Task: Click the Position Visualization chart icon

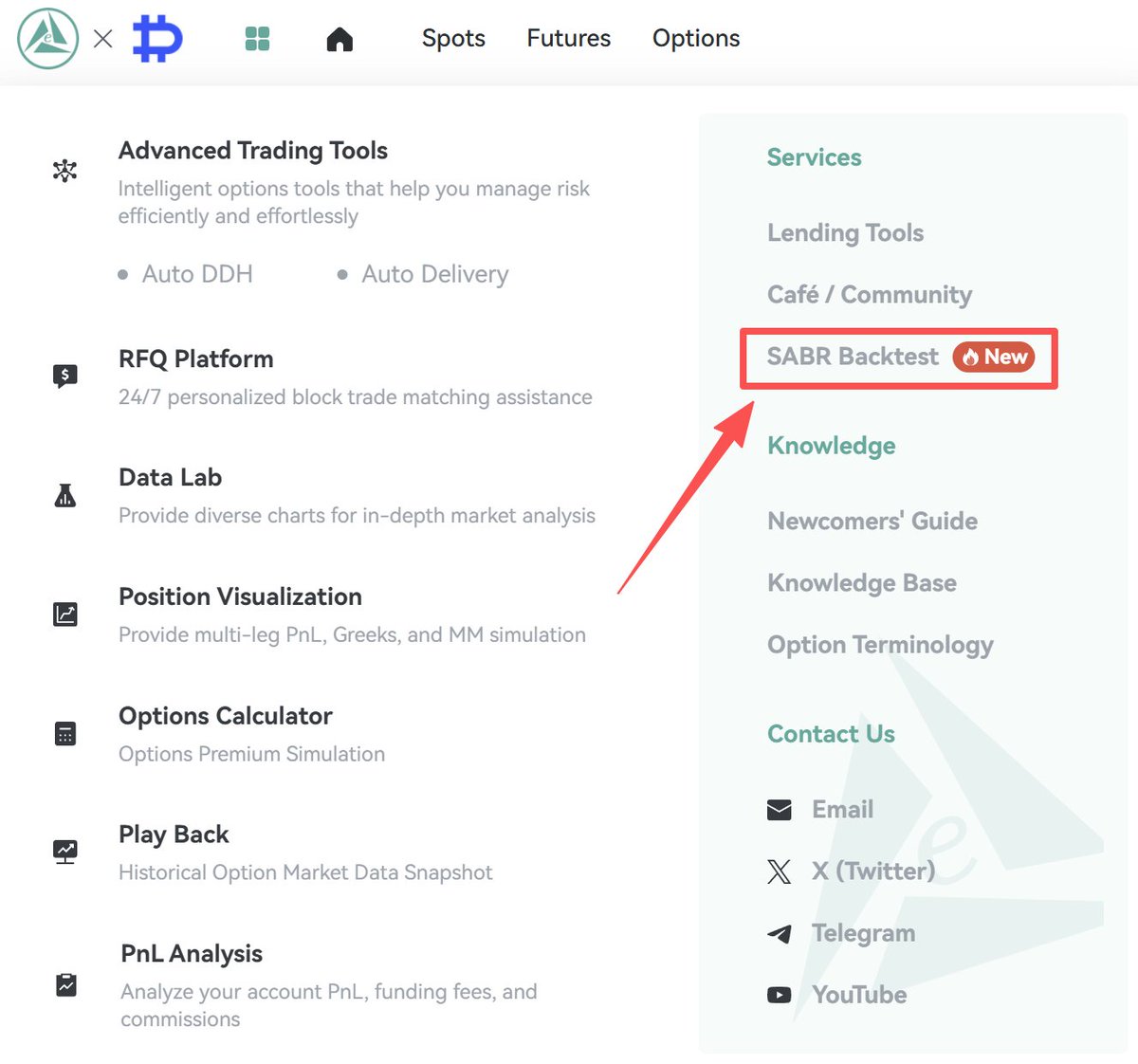Action: tap(64, 615)
